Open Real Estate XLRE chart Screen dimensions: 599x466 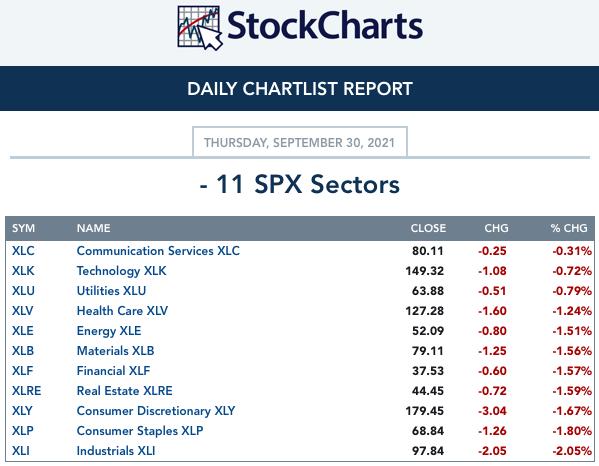[x=125, y=391]
